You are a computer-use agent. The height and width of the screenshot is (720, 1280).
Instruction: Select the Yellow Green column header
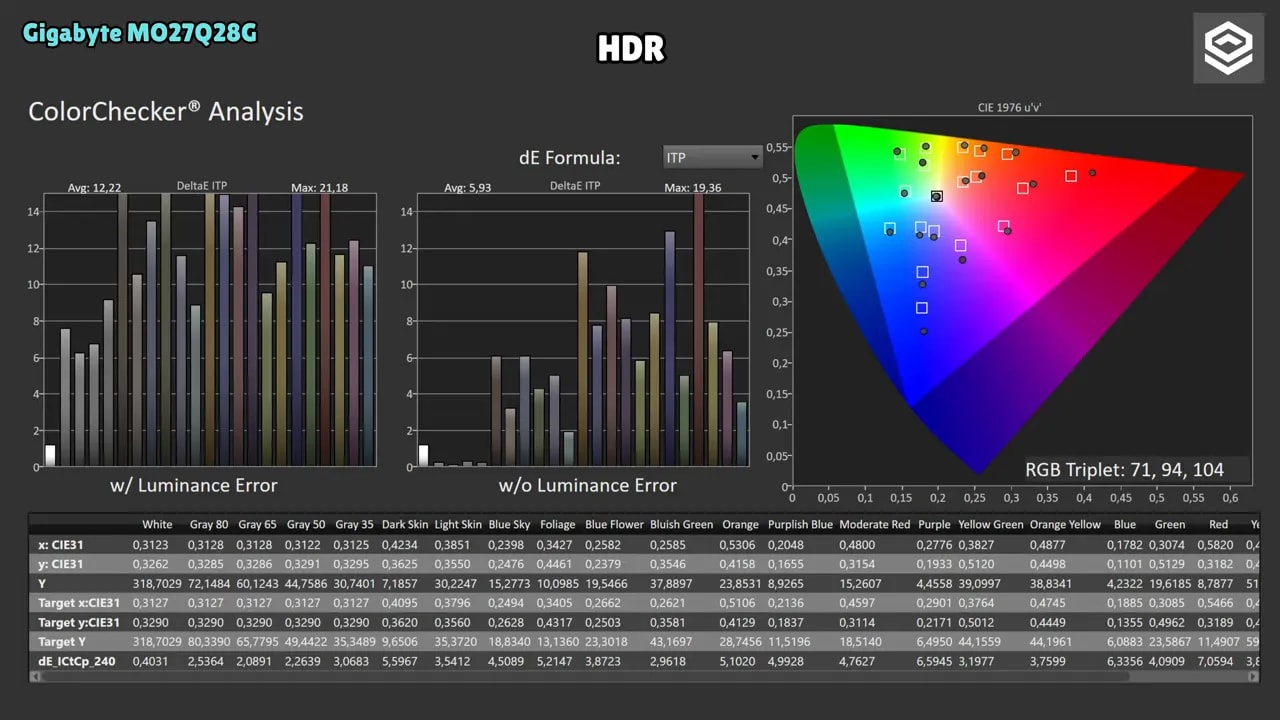(x=990, y=525)
